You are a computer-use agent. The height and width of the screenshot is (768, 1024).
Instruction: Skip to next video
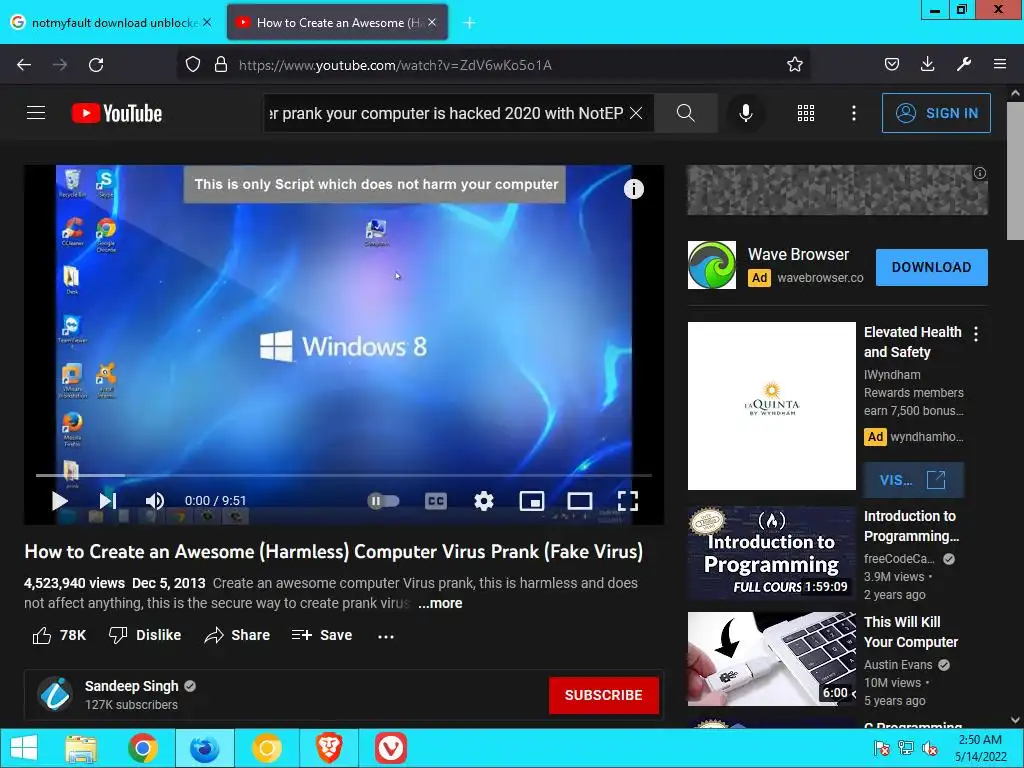click(108, 501)
